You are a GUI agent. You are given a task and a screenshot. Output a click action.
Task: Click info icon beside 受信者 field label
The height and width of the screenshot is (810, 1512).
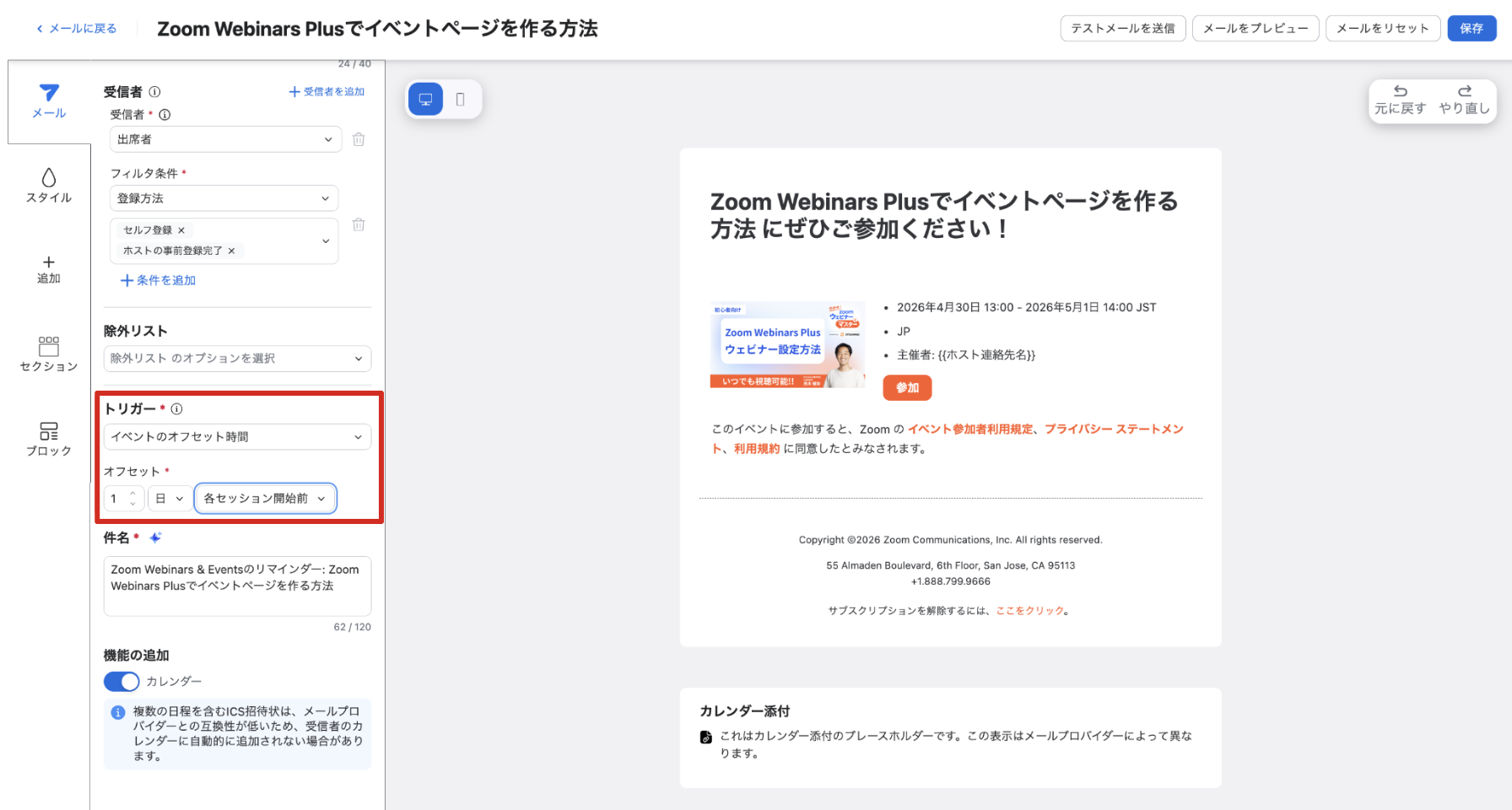point(165,115)
